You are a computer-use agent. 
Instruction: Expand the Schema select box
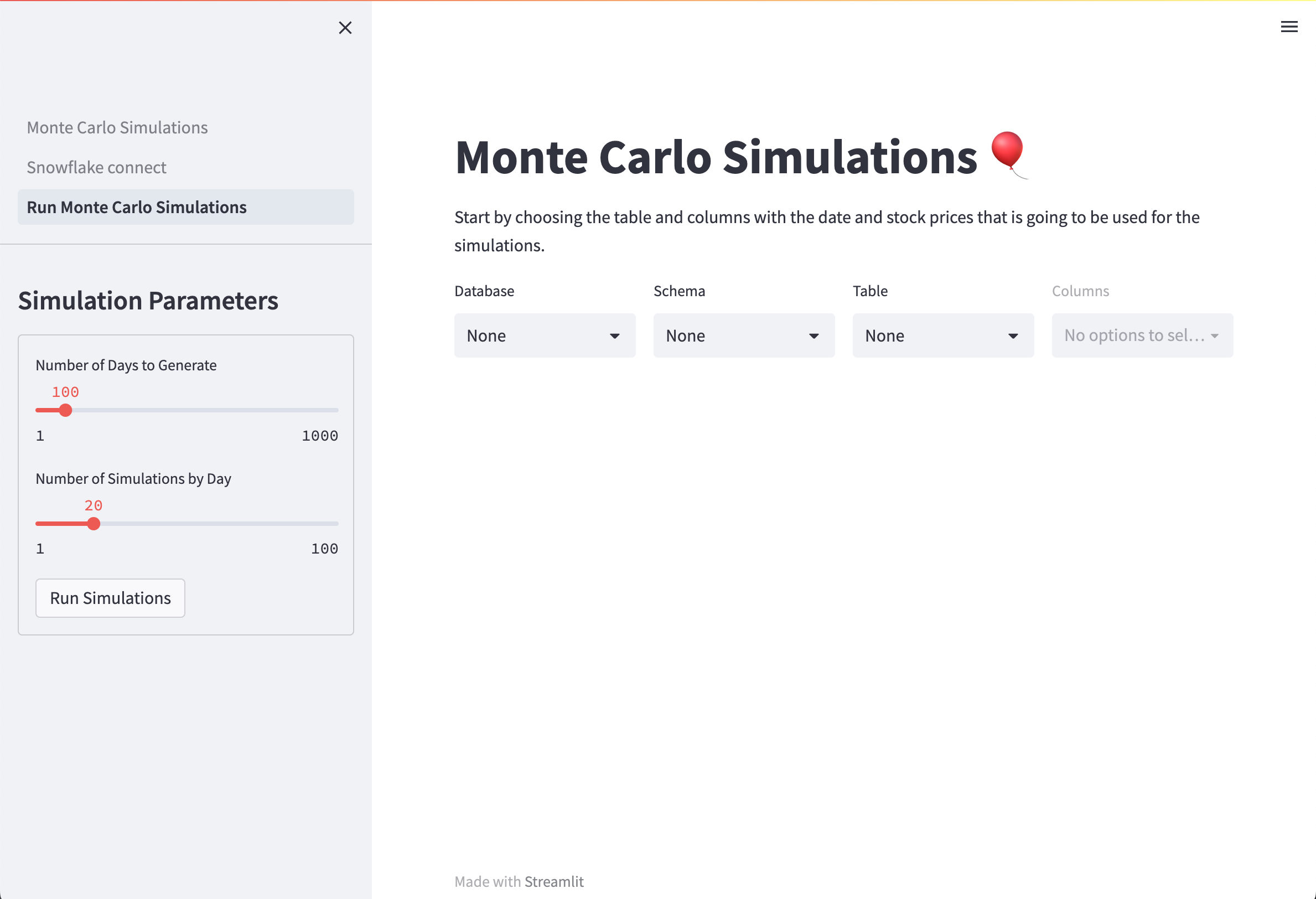pyautogui.click(x=732, y=335)
